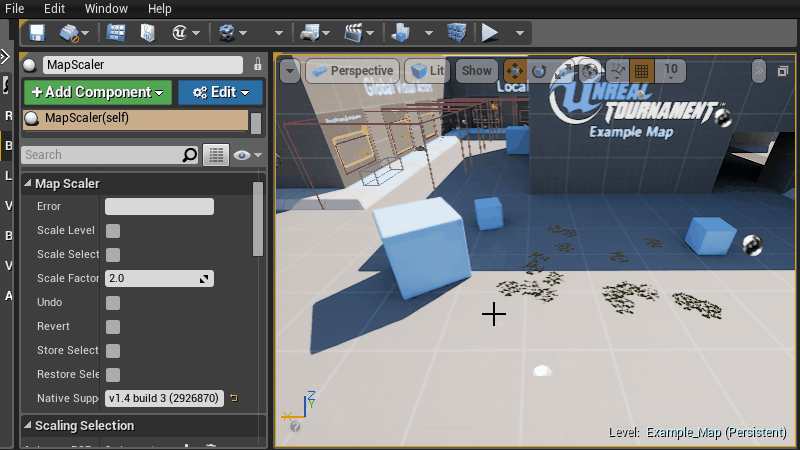Click the Lit view mode button

point(428,71)
